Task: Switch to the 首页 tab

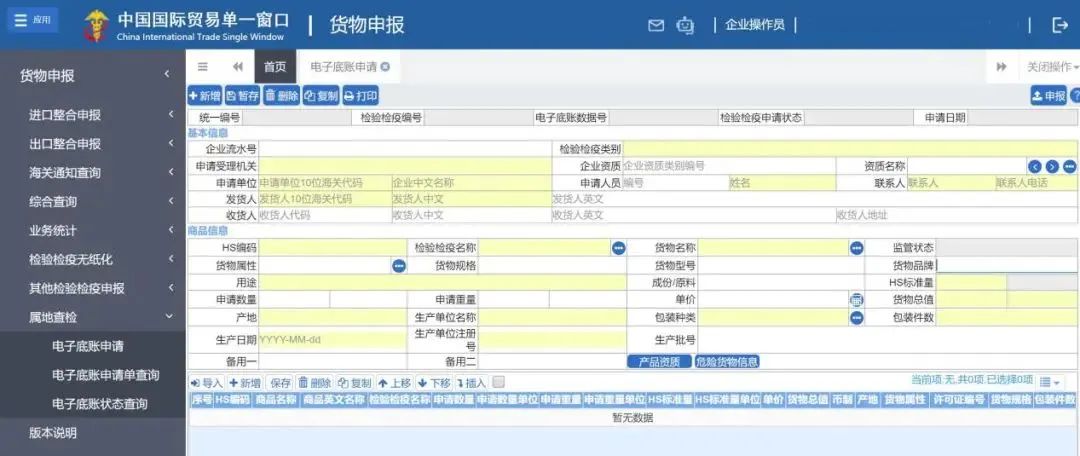Action: (x=275, y=67)
